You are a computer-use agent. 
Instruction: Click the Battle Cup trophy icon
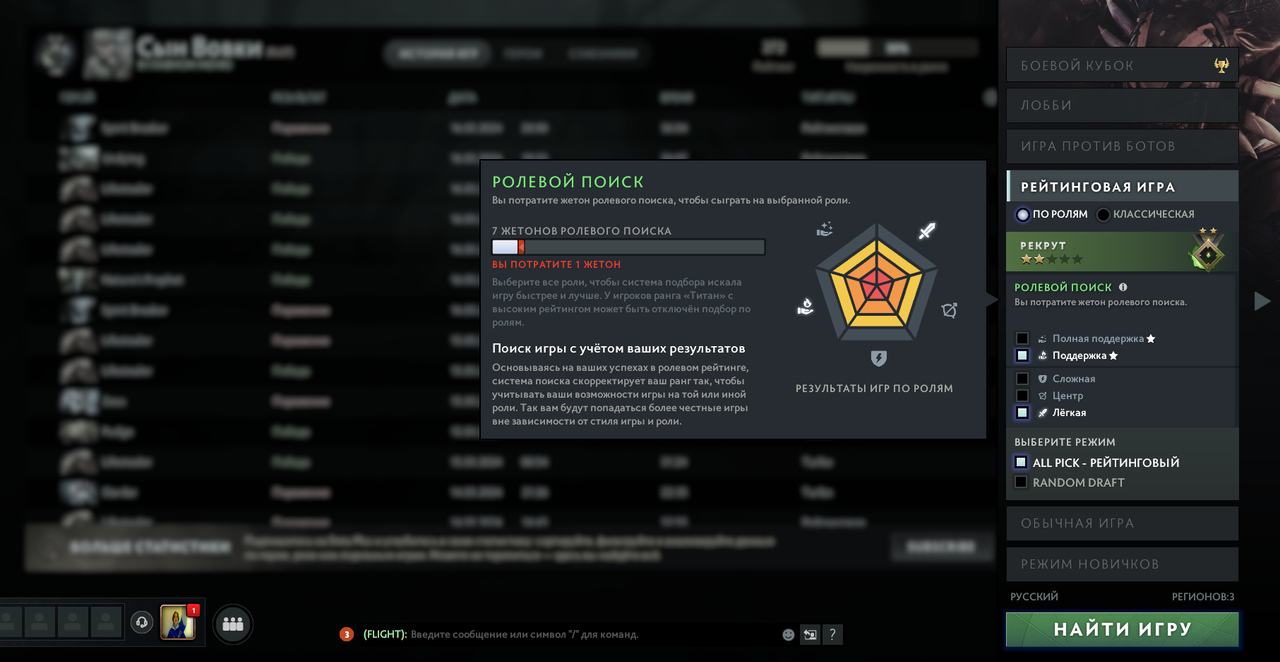(1222, 65)
